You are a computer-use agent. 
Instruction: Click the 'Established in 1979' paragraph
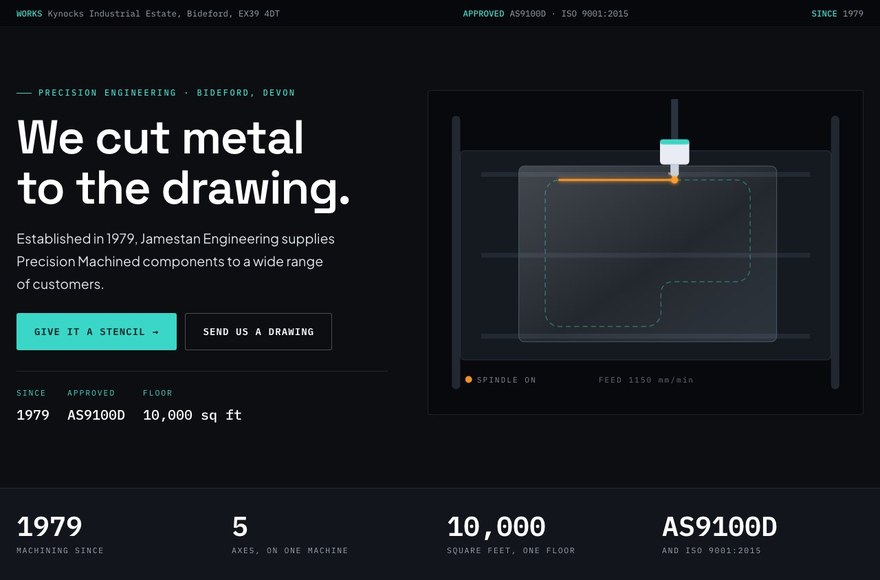tap(176, 261)
